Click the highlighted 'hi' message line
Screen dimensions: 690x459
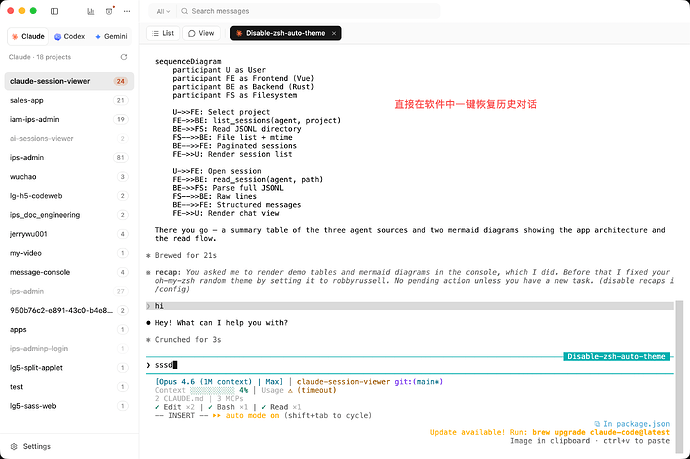409,306
